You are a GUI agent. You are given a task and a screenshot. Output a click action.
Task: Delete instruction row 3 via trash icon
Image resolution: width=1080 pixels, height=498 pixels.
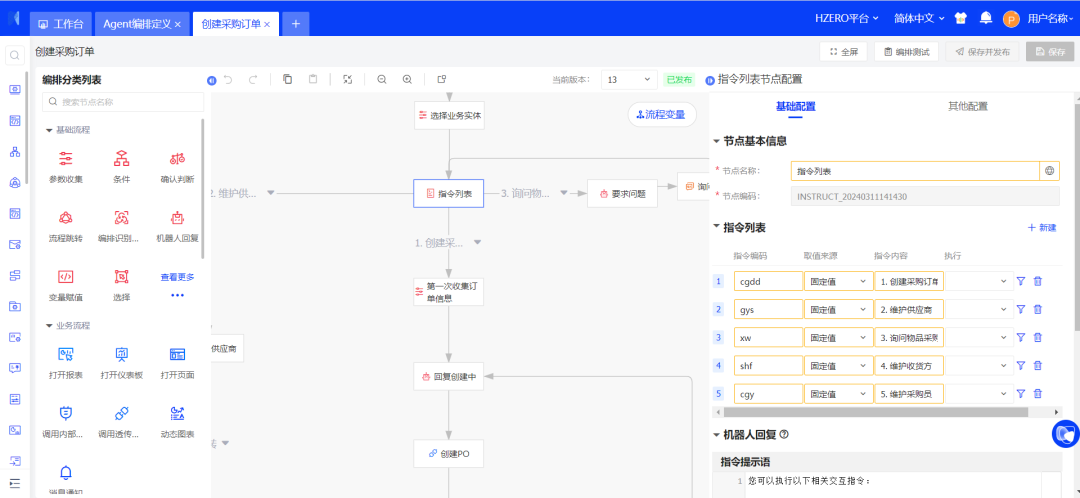[x=1037, y=338]
